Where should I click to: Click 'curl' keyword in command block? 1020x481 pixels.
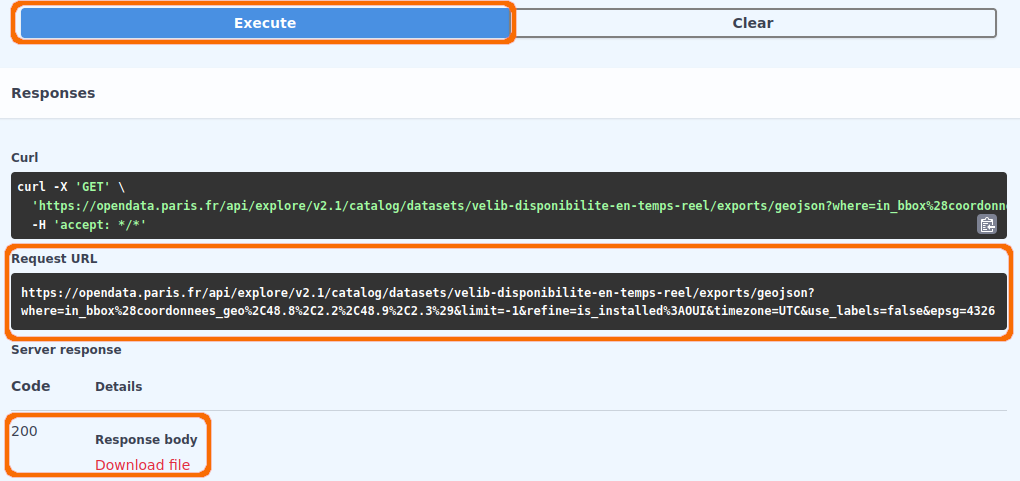tap(31, 187)
